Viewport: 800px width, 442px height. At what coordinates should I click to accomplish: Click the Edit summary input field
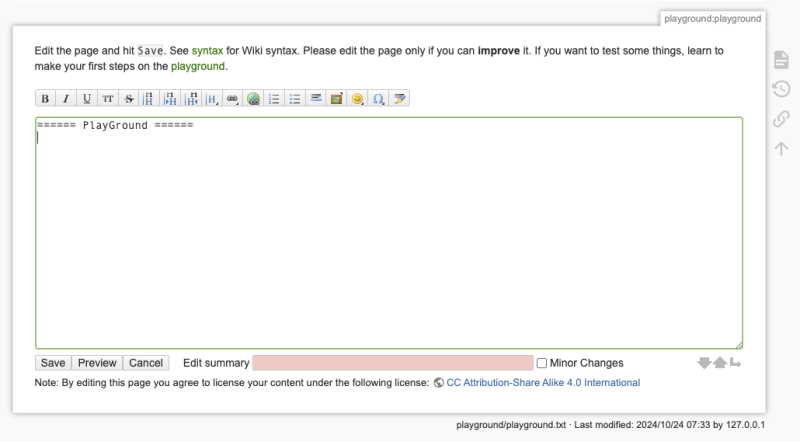(x=393, y=363)
